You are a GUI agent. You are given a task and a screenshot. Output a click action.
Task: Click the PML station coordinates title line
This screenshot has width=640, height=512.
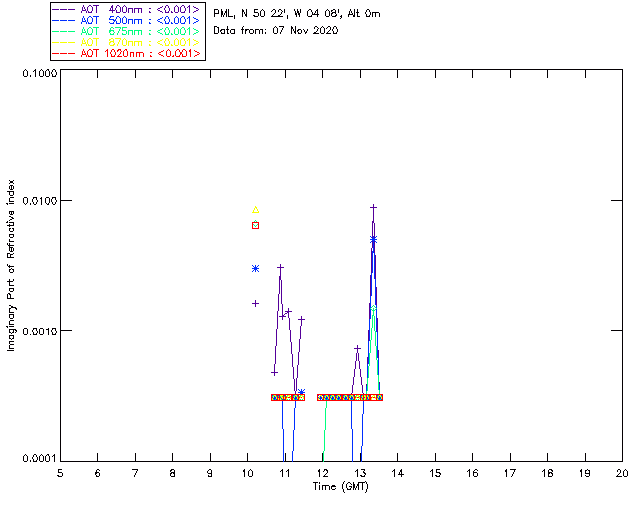(297, 14)
